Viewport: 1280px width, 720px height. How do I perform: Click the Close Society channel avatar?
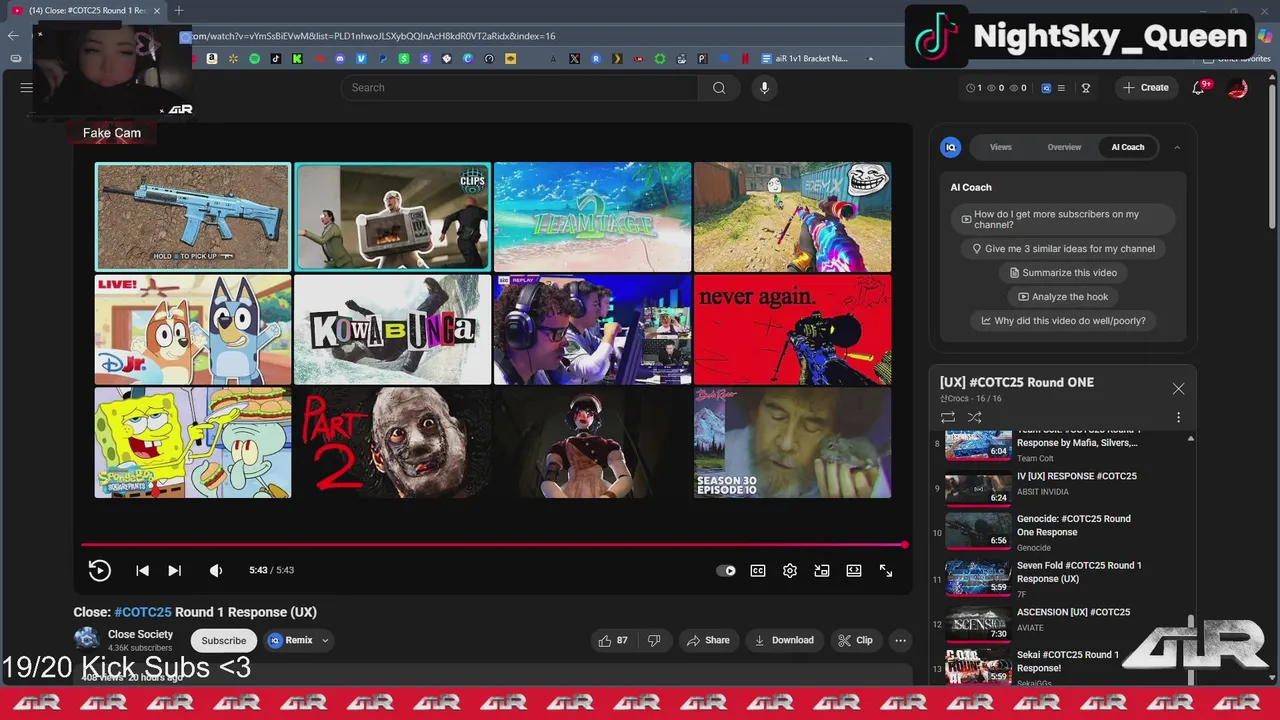(87, 639)
